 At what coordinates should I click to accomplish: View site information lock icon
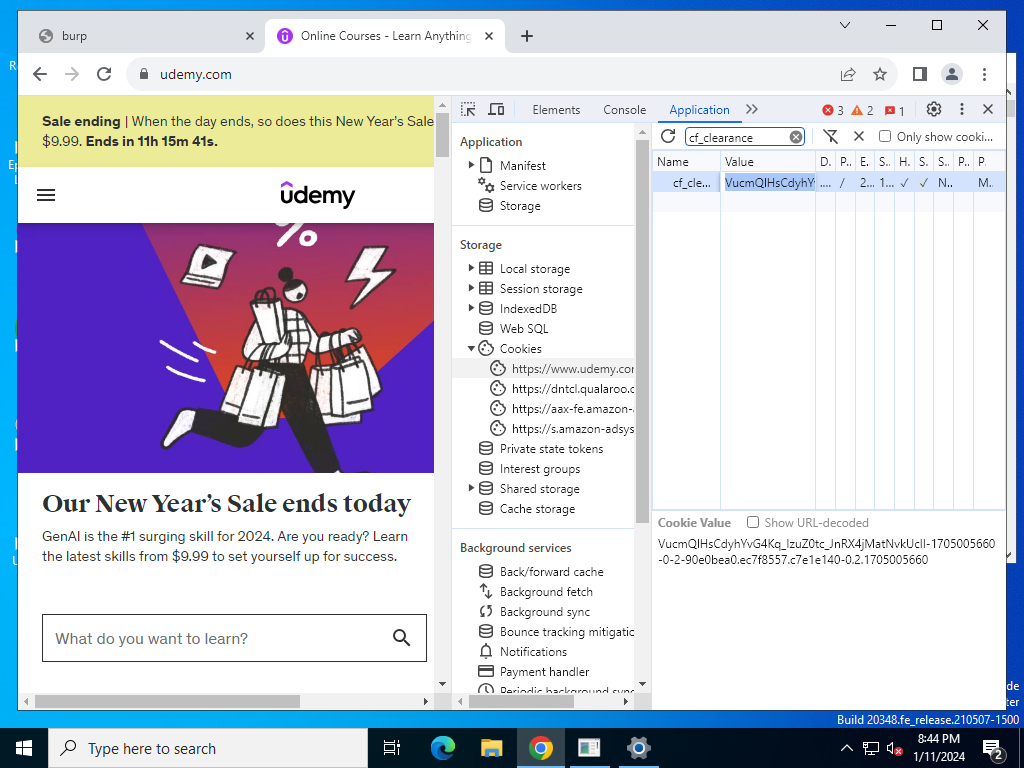point(144,74)
